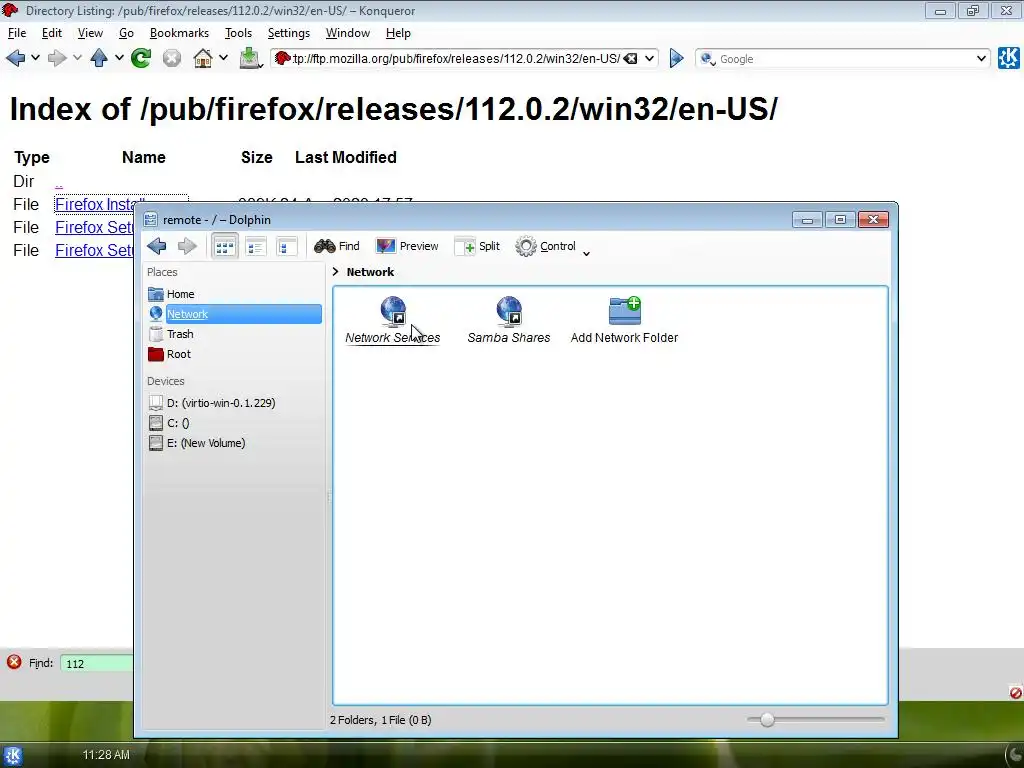Adjust Dolphin icon zoom slider
The image size is (1024, 768).
(767, 720)
